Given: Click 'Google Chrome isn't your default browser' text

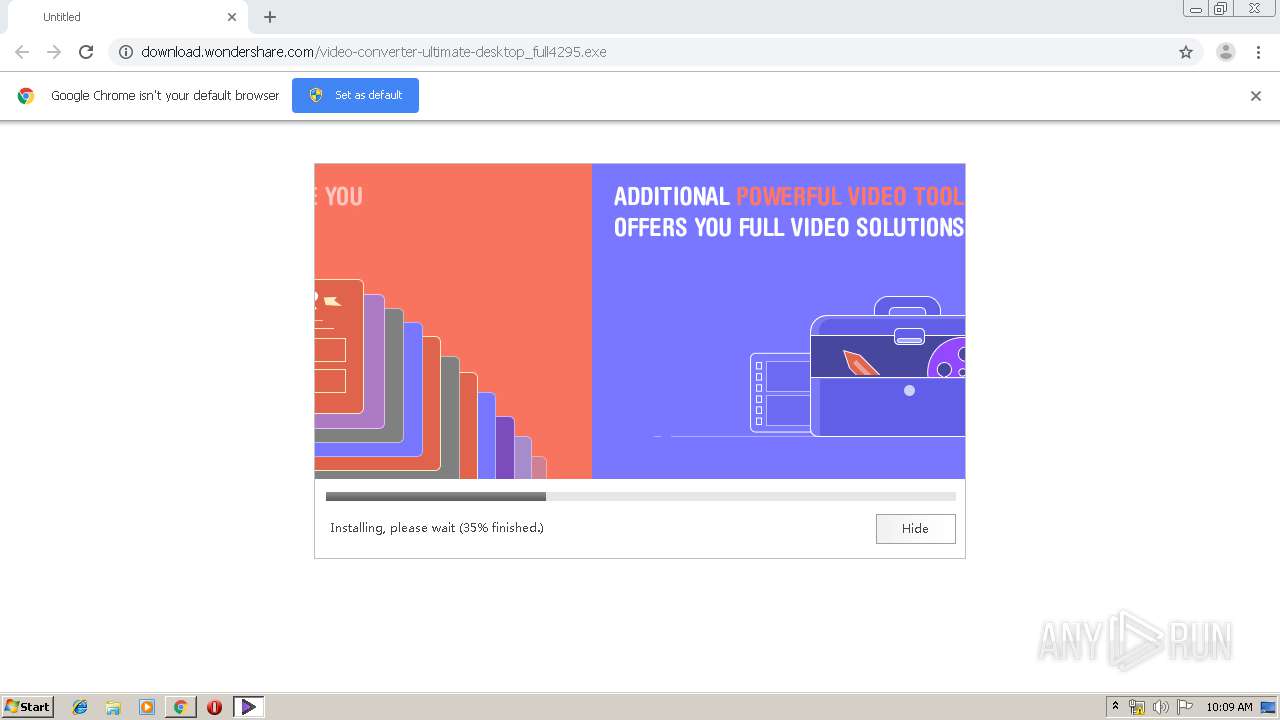Looking at the screenshot, I should pos(165,96).
